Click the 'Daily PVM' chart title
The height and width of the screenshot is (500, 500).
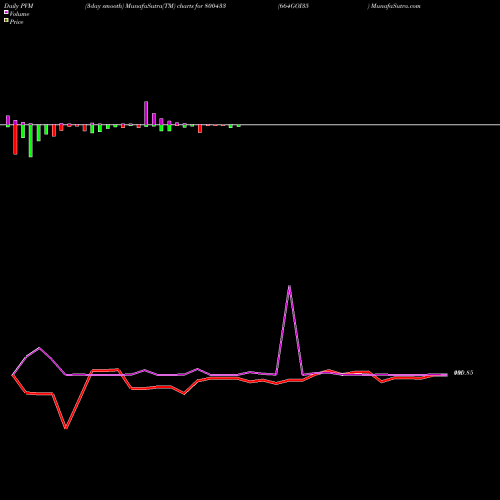19,6
